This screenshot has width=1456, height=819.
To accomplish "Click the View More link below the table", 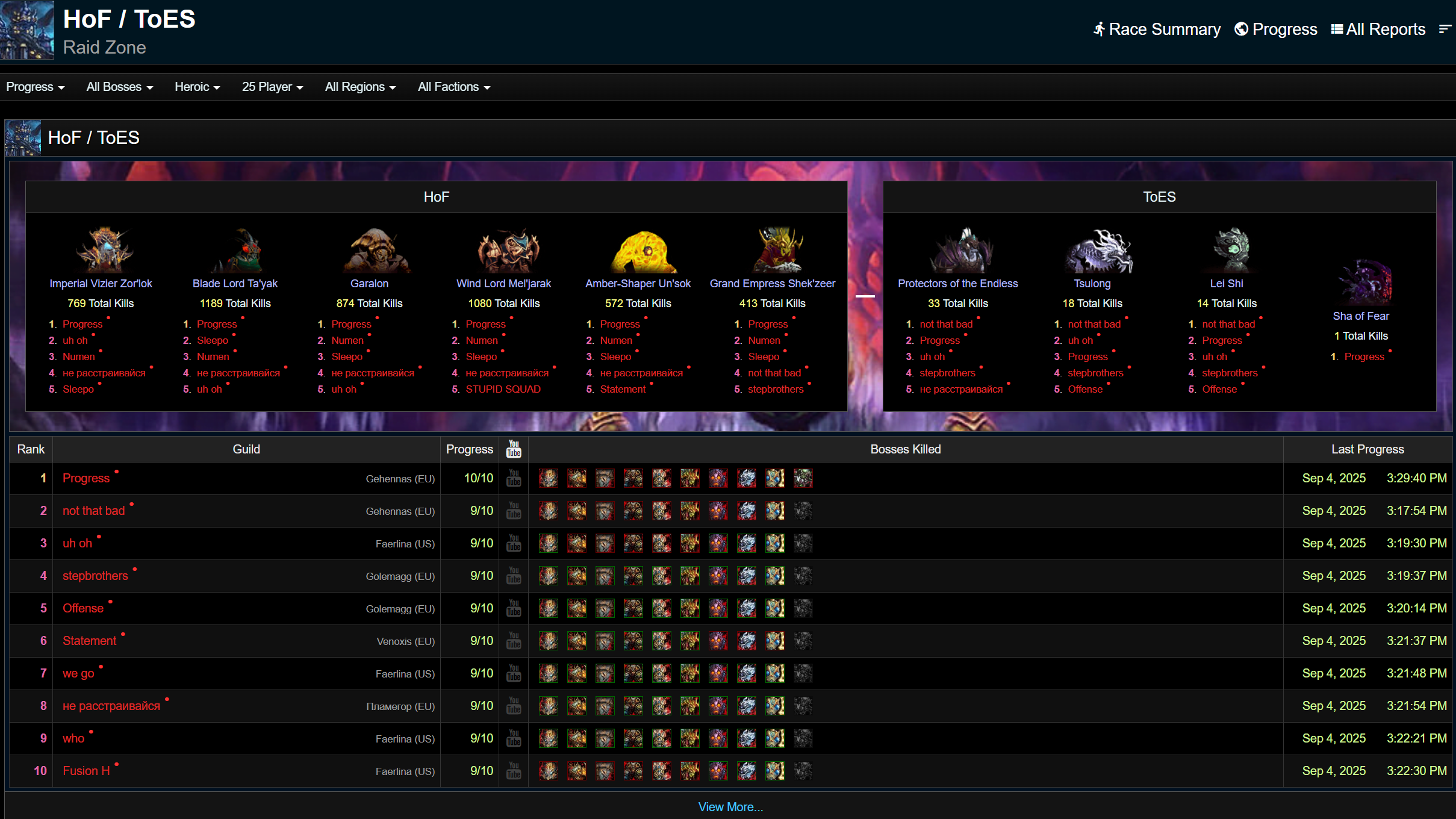I will 730,806.
